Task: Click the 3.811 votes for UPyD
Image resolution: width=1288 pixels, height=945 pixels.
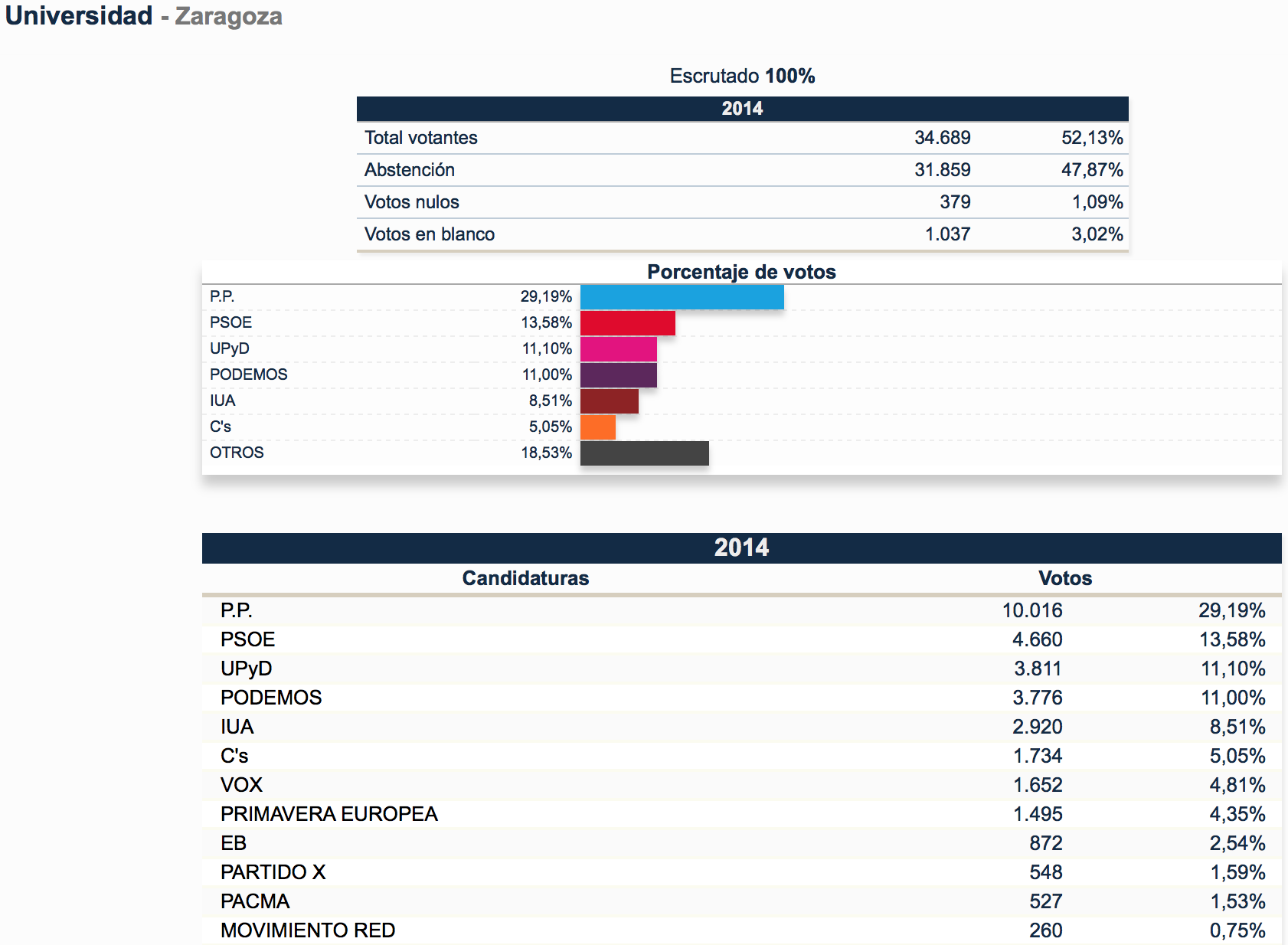Action: click(1038, 669)
